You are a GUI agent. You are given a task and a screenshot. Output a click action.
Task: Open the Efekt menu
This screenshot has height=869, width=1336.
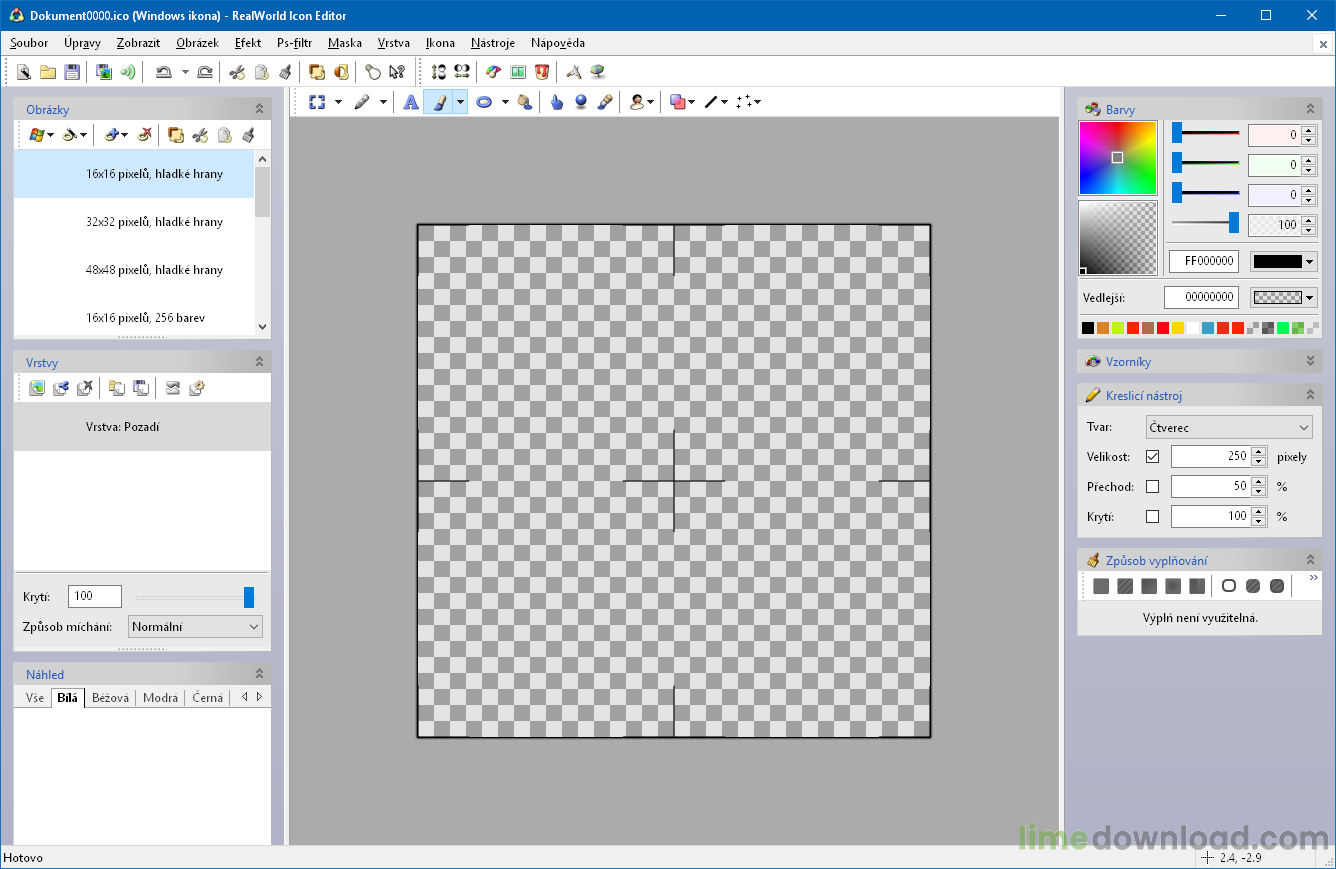(248, 43)
